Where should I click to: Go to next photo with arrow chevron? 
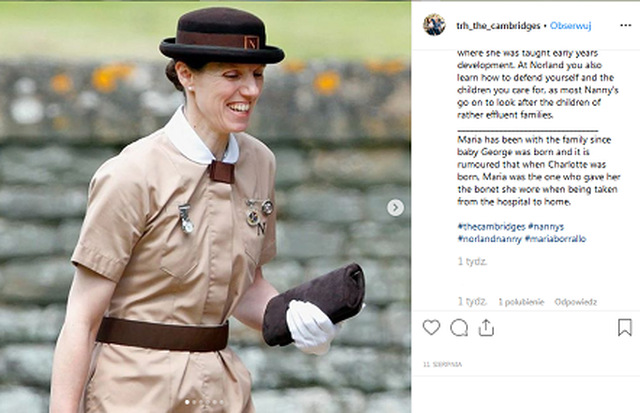pyautogui.click(x=395, y=208)
